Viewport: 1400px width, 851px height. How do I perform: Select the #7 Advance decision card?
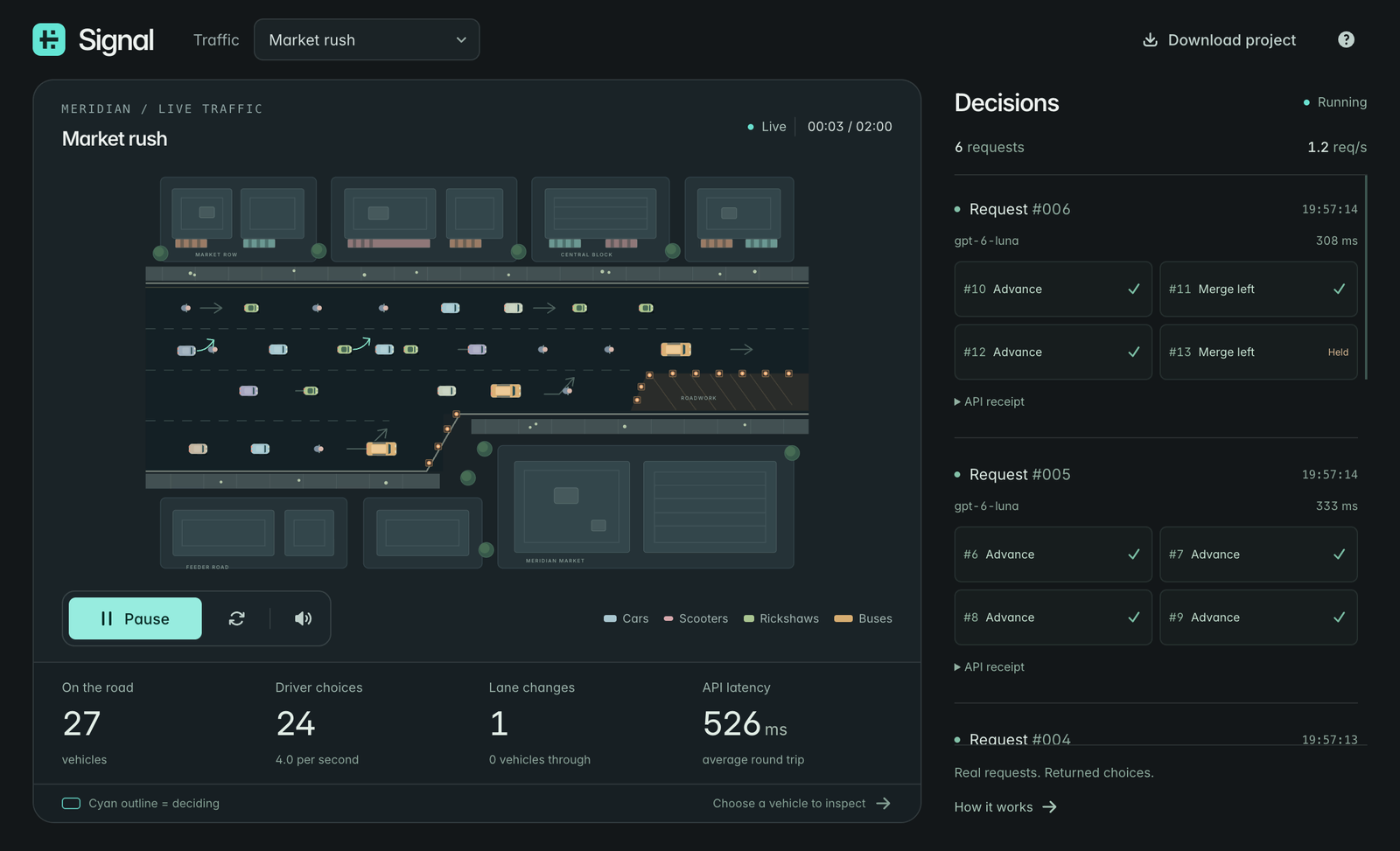pyautogui.click(x=1258, y=554)
